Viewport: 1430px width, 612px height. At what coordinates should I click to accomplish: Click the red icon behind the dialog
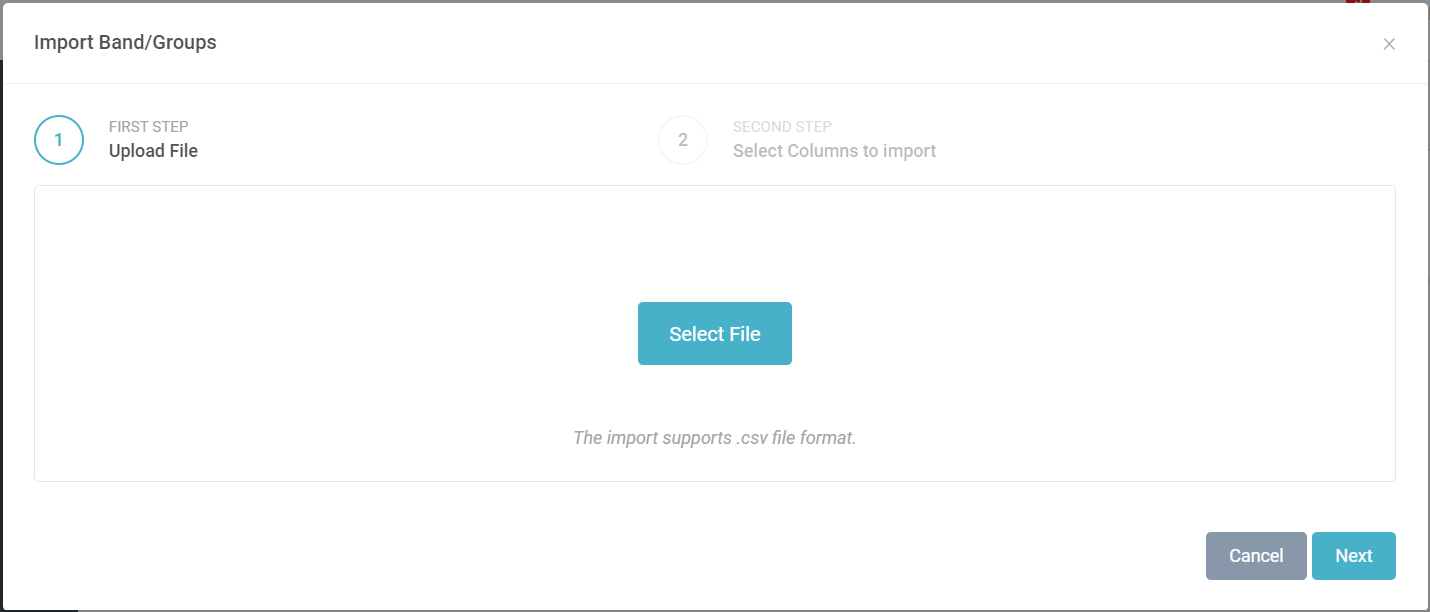[x=1357, y=3]
